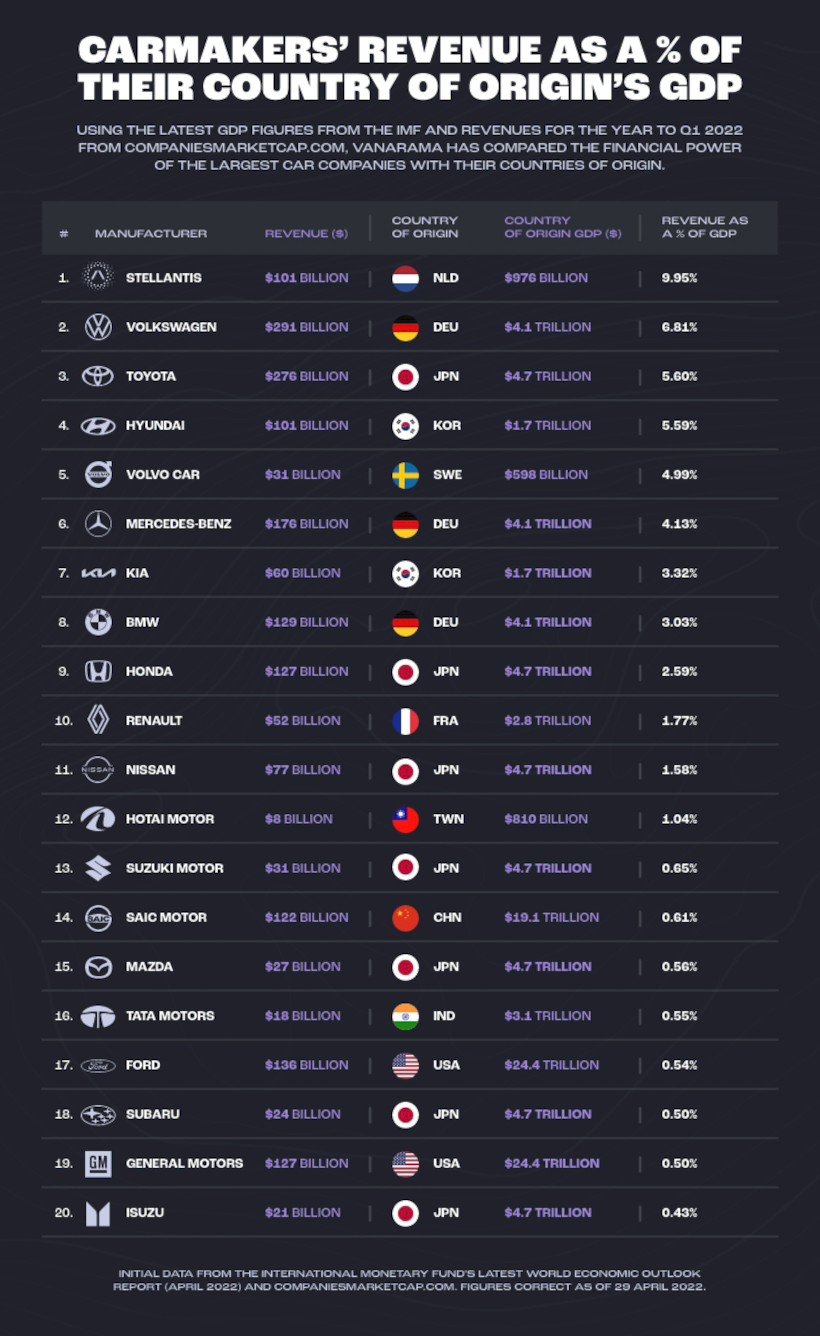The width and height of the screenshot is (820, 1336).
Task: Click the Revenue ($) column header
Action: 306,233
